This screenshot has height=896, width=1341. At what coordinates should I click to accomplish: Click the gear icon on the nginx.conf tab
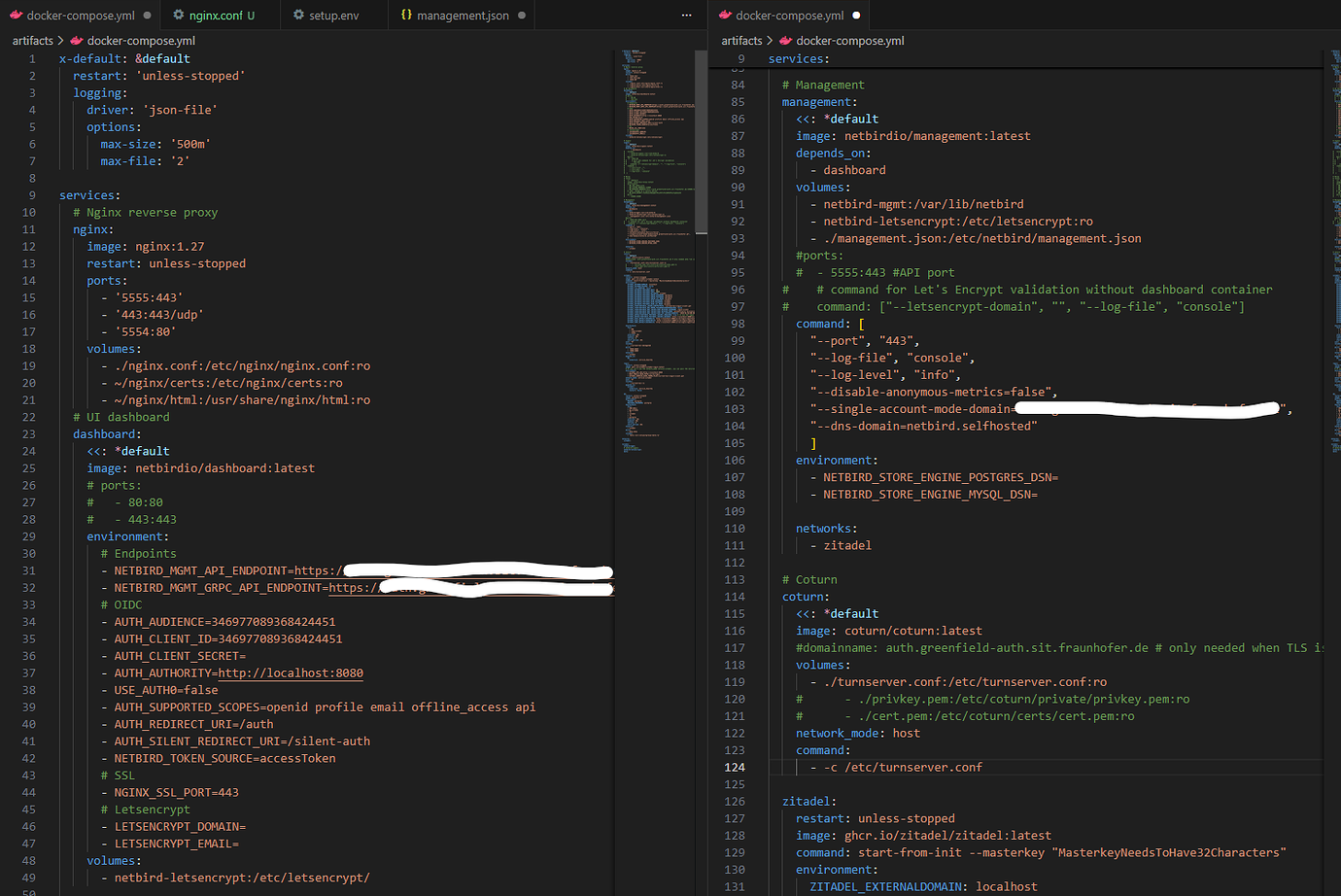[177, 15]
